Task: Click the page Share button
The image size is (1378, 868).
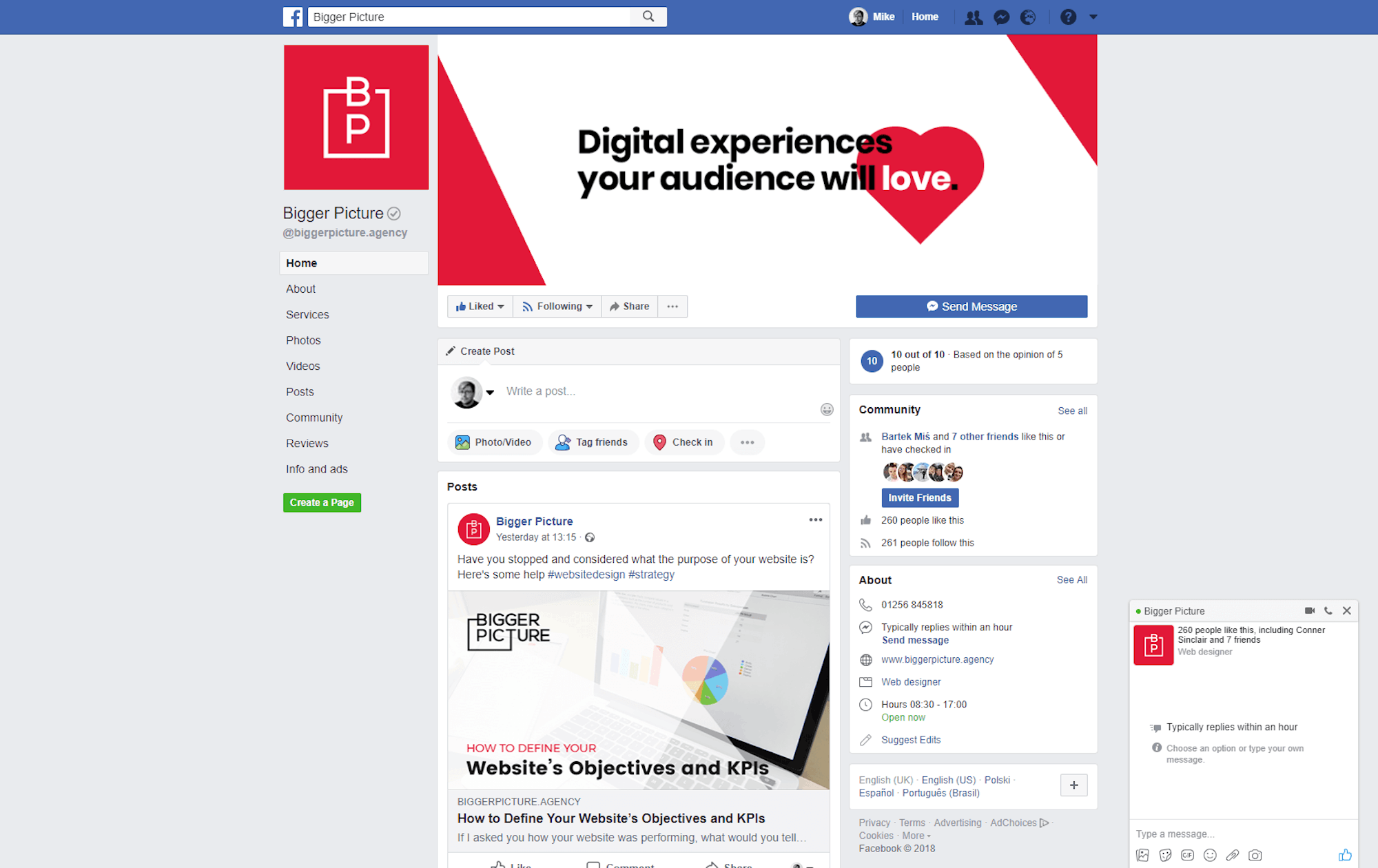Action: pos(629,307)
